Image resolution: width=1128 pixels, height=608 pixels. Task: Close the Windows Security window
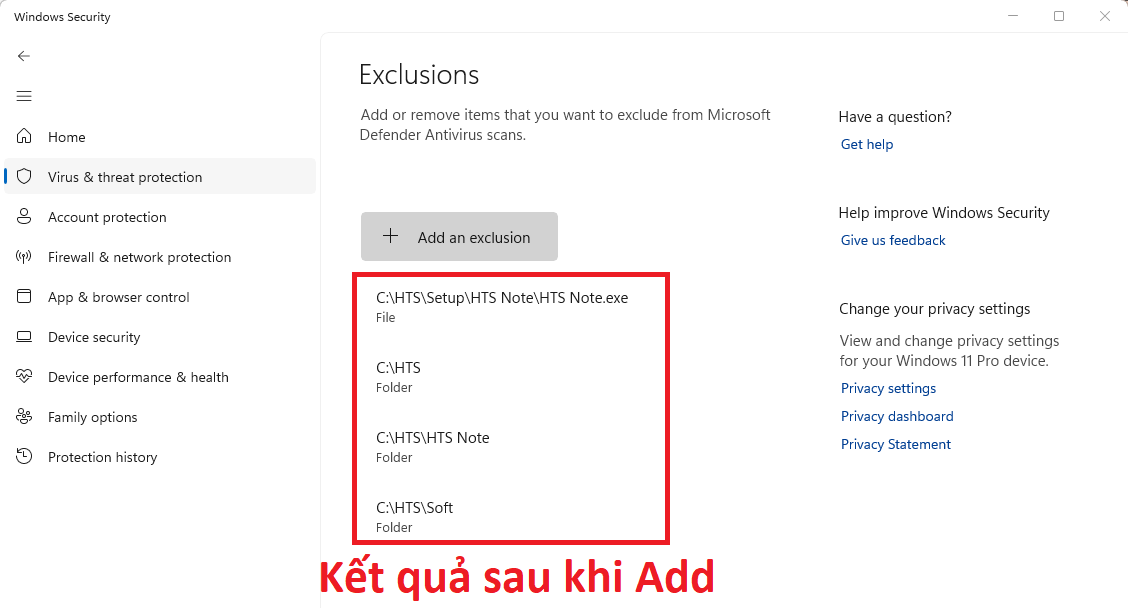tap(1105, 16)
